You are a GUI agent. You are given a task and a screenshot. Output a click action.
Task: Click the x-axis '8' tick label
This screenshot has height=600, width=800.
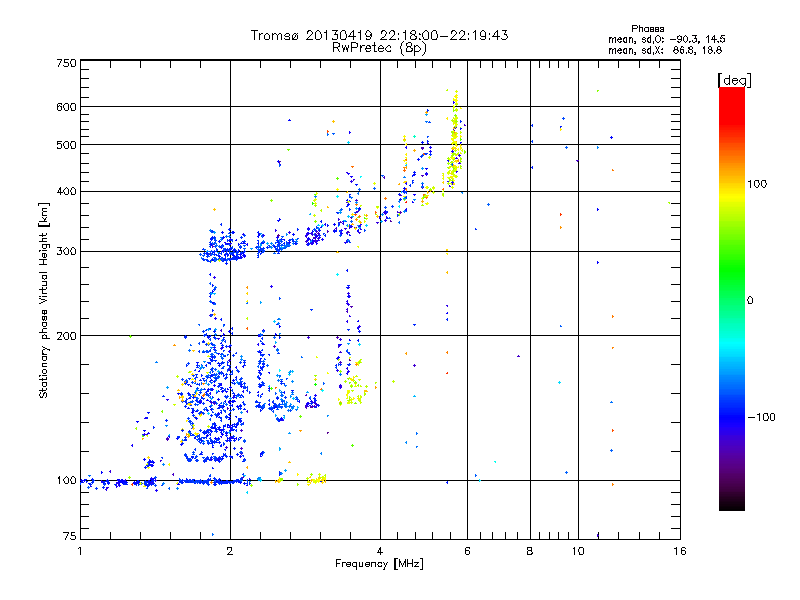pyautogui.click(x=530, y=551)
